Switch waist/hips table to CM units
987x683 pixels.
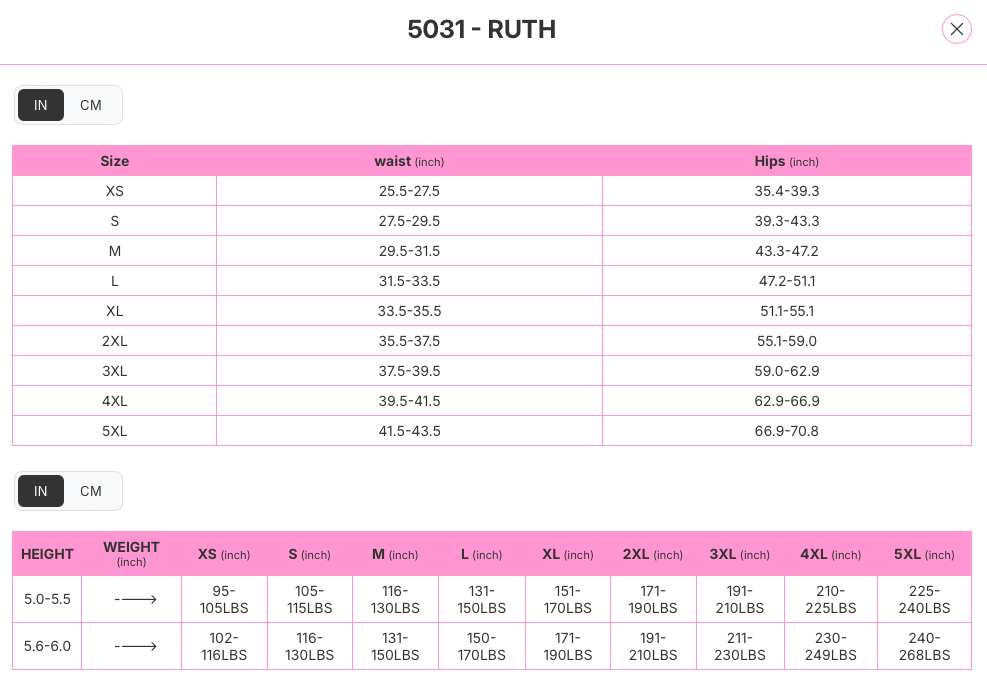(x=91, y=105)
